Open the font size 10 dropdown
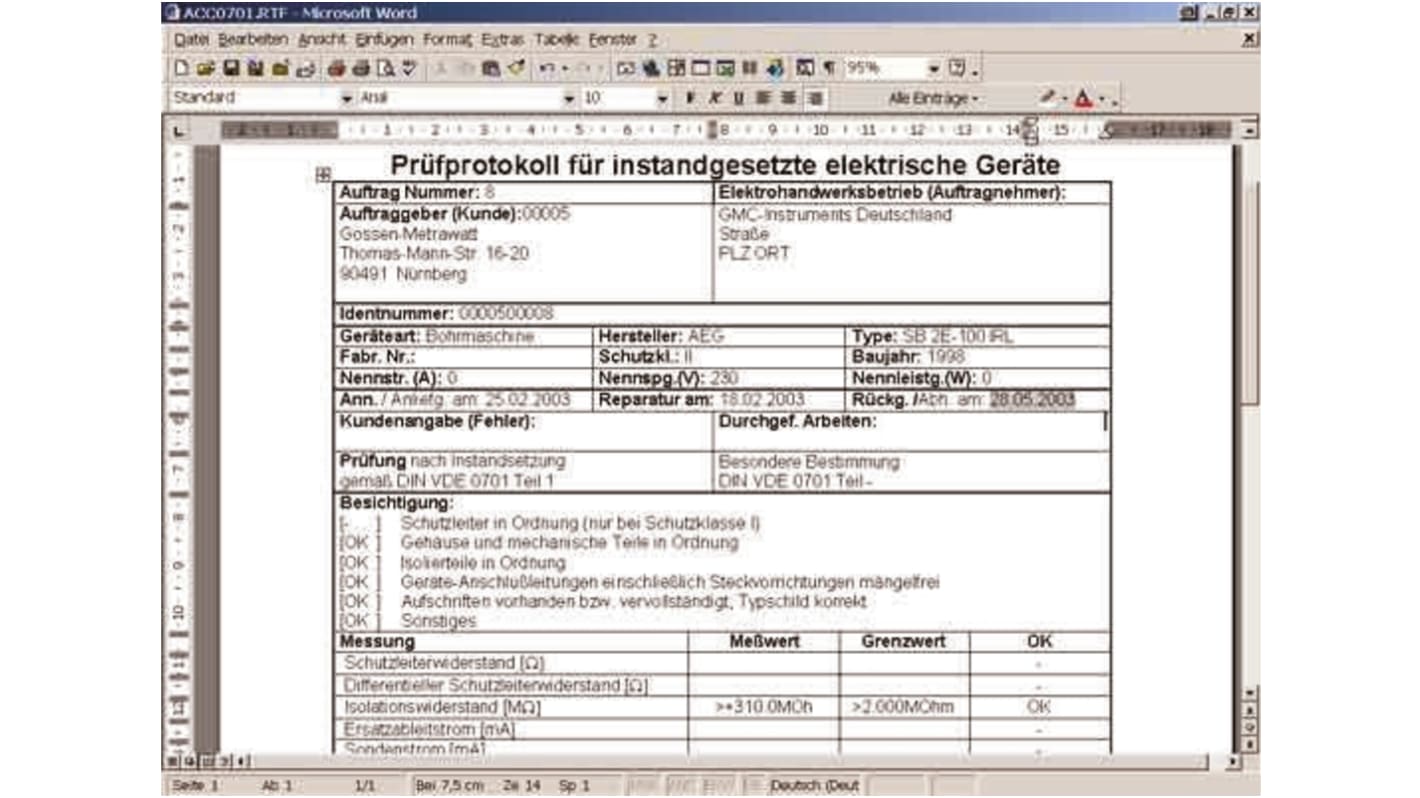 pos(661,98)
